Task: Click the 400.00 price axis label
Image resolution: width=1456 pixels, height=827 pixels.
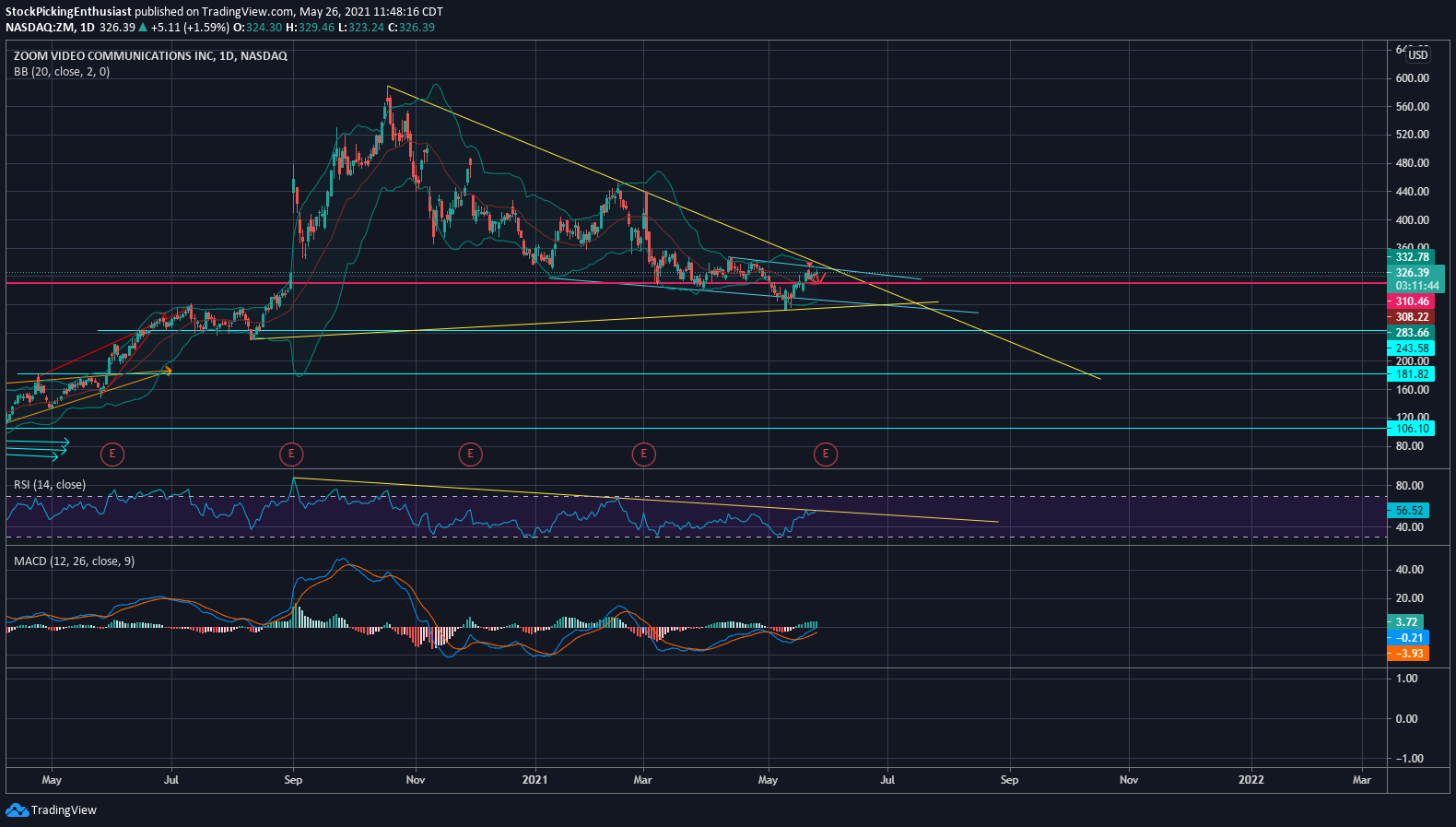Action: pos(1413,220)
